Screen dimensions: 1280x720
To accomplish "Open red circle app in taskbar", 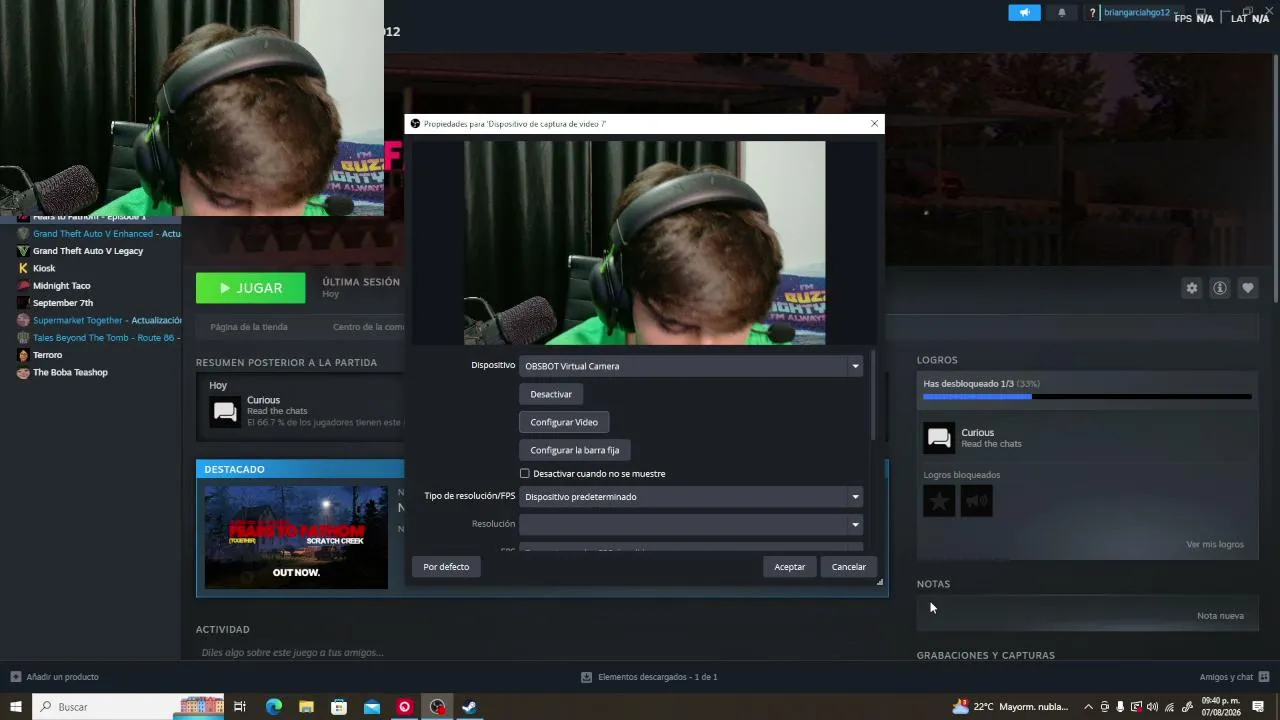I will [x=404, y=707].
